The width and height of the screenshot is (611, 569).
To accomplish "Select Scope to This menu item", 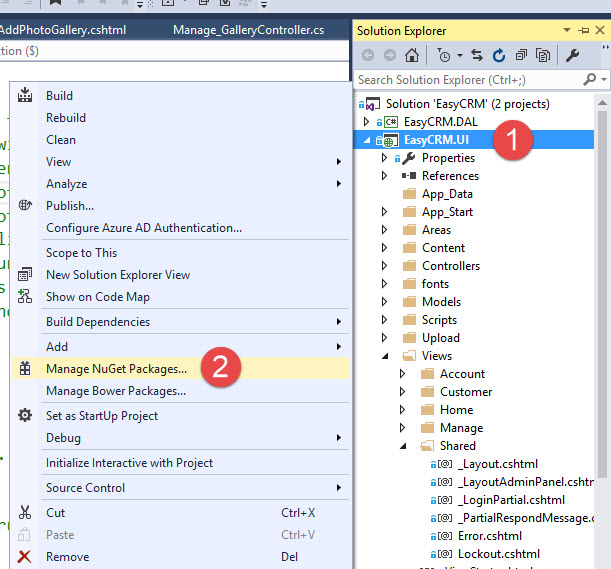I will [182, 253].
